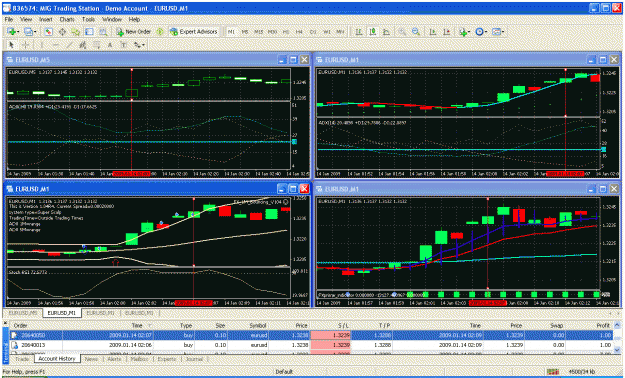Switch chart to line chart style

pos(386,32)
